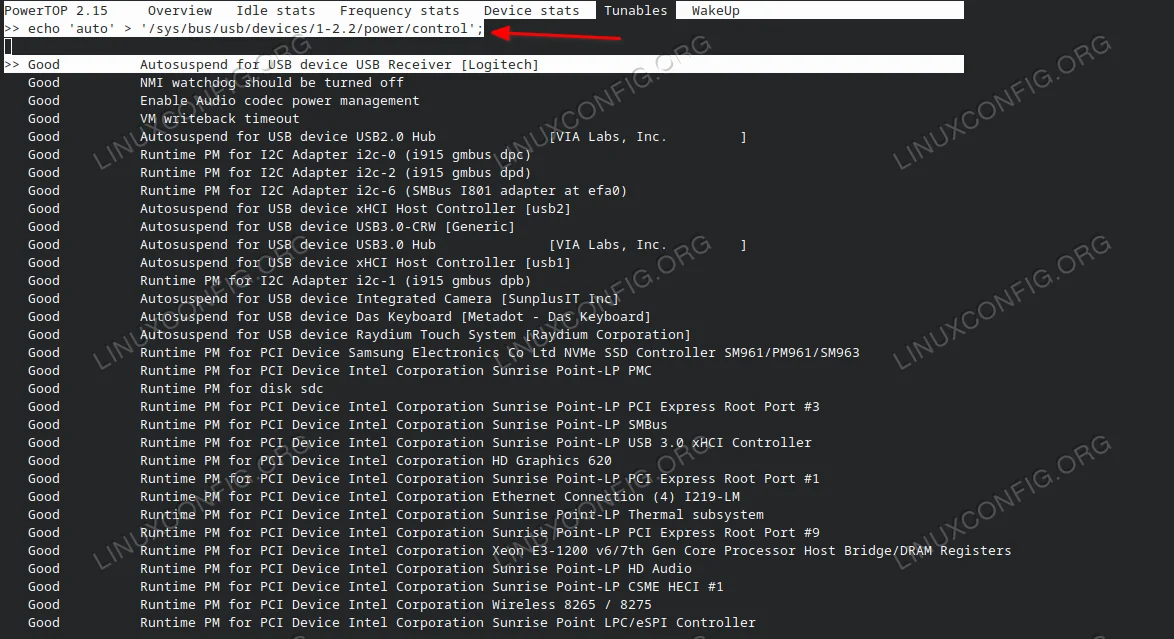
Task: Open the Frequency stats tab
Action: (x=399, y=10)
